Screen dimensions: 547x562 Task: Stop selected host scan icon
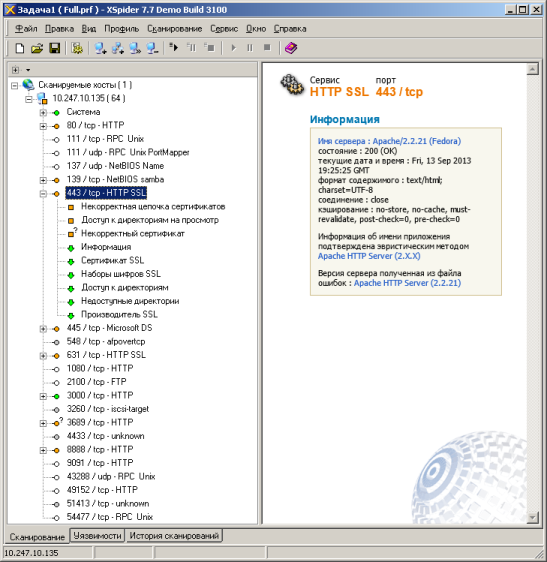coord(209,47)
